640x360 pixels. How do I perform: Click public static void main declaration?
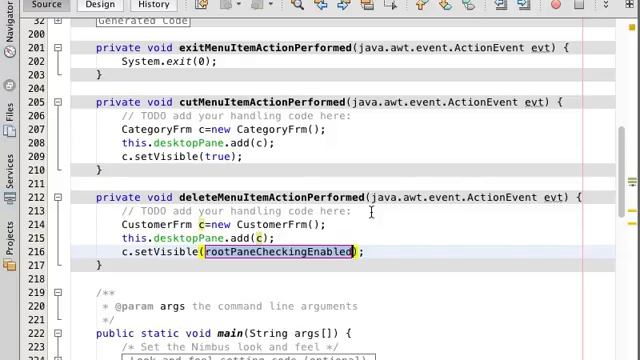click(x=223, y=333)
